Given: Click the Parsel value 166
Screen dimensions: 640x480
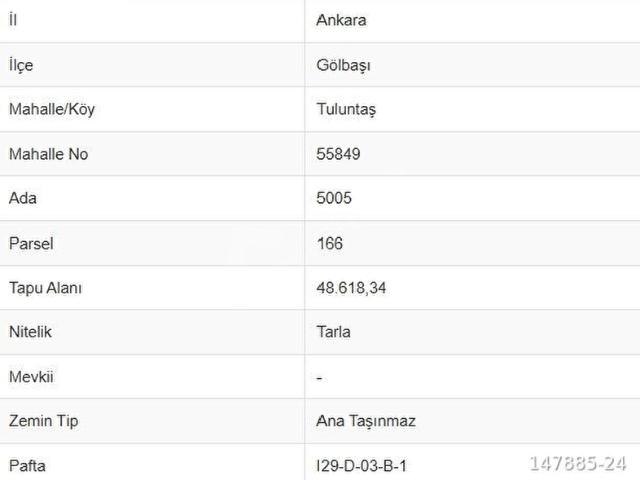Looking at the screenshot, I should pyautogui.click(x=330, y=243).
